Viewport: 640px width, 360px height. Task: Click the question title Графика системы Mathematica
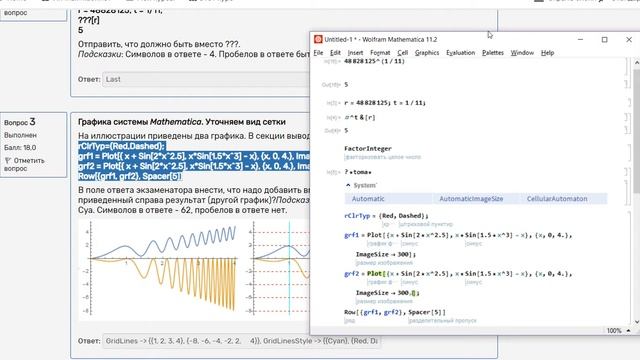(x=182, y=122)
